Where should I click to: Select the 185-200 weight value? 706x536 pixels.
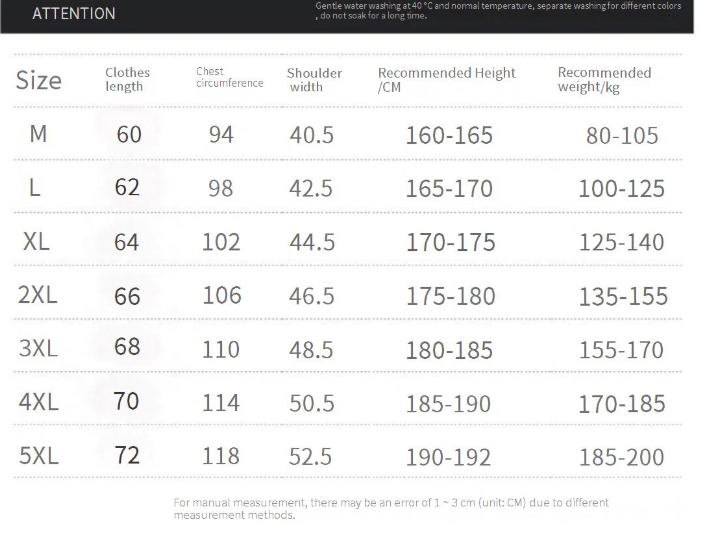pyautogui.click(x=621, y=457)
